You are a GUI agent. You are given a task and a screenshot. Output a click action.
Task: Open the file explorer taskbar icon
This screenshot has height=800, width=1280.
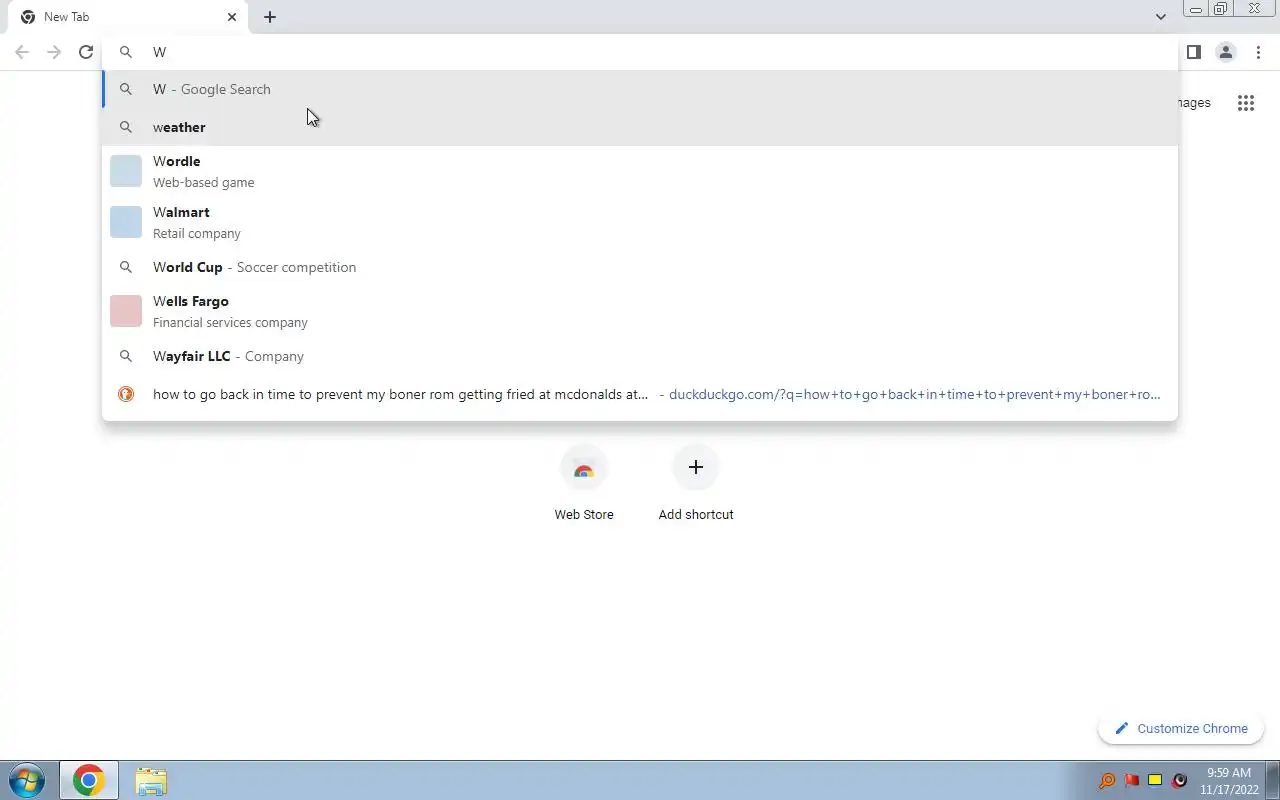point(151,781)
